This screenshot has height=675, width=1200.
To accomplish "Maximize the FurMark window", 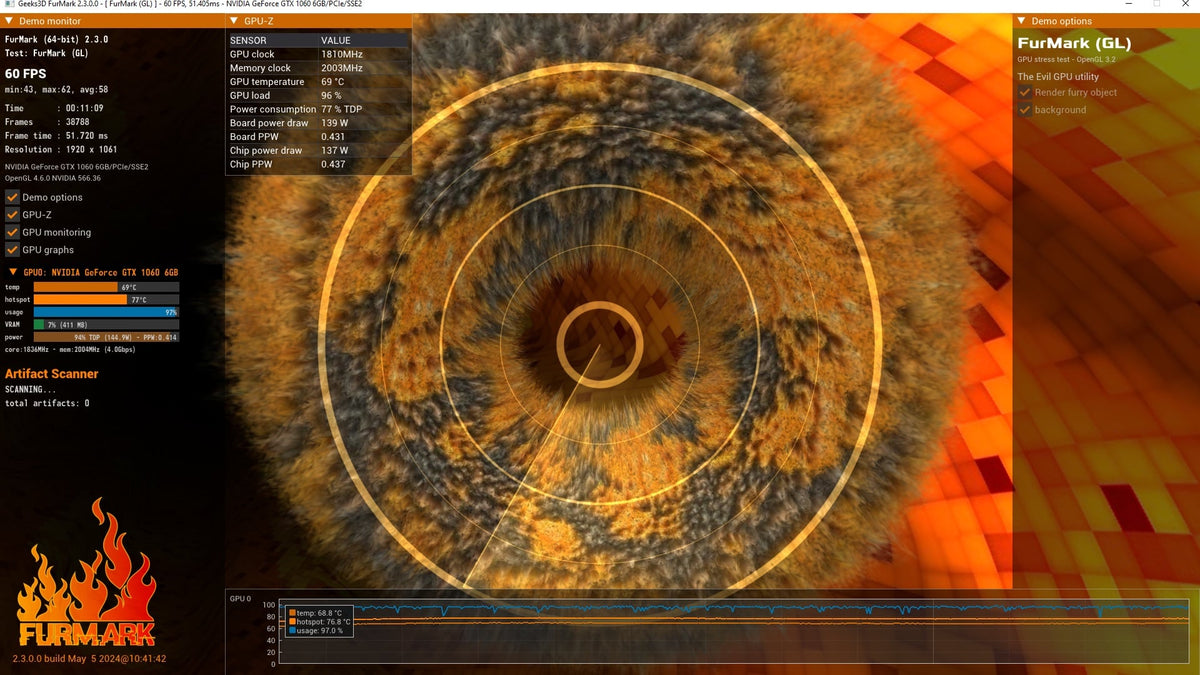I will click(x=1156, y=4).
